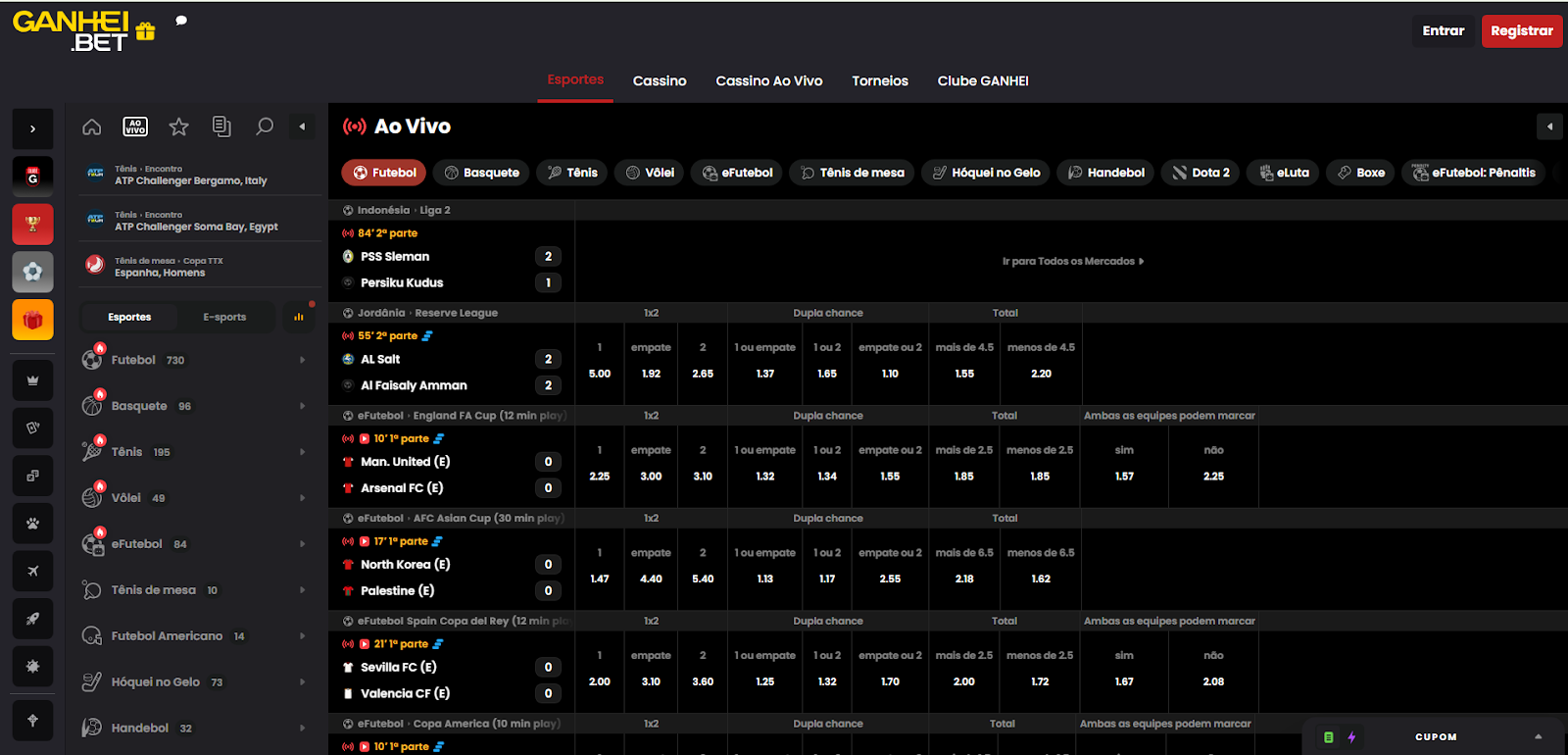Open the soccer ball sidebar icon

click(32, 272)
